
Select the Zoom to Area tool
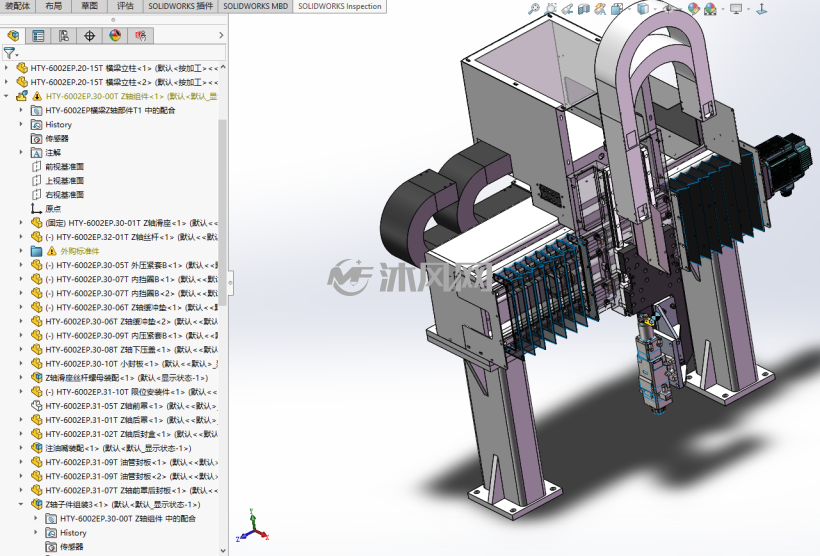click(x=551, y=9)
